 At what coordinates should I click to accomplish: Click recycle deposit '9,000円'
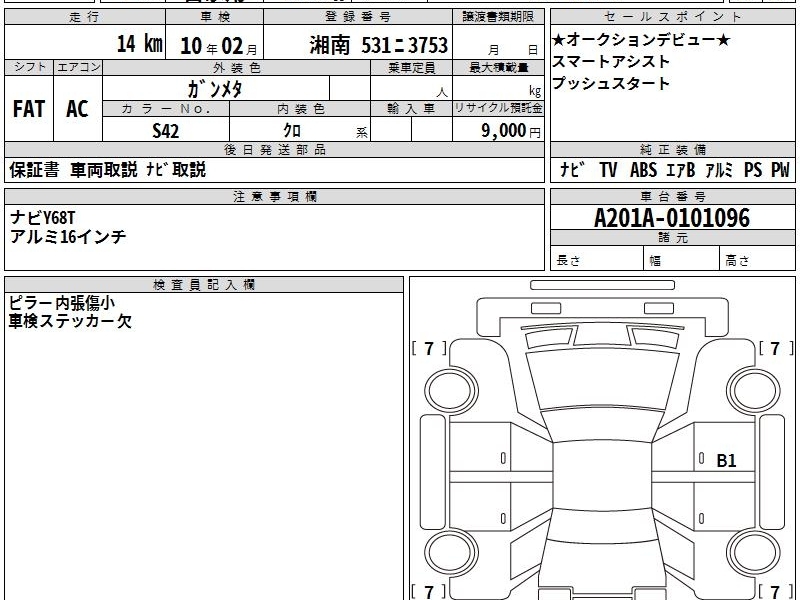(x=511, y=131)
